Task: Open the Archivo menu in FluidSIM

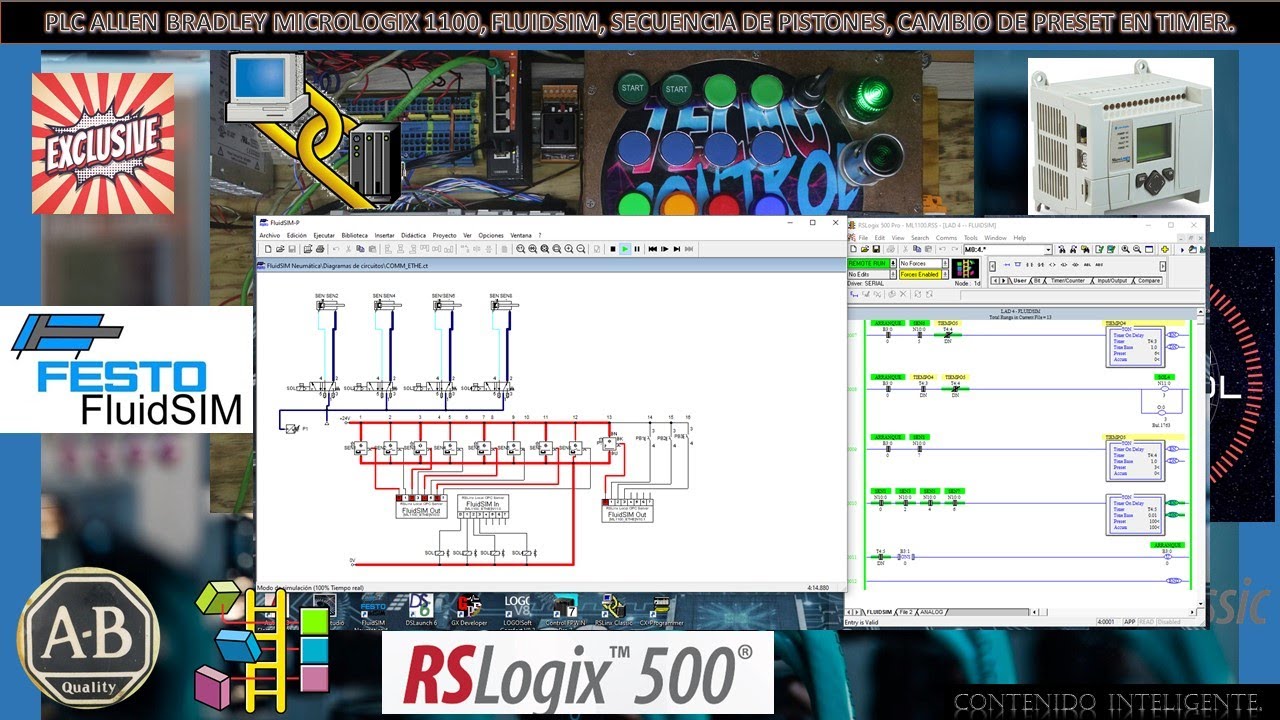Action: tap(268, 235)
